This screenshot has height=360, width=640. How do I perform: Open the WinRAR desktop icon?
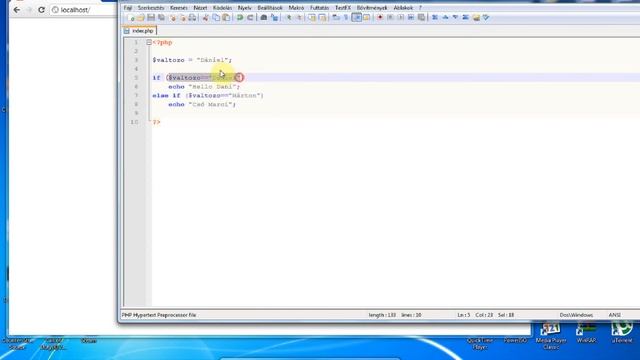pyautogui.click(x=586, y=333)
